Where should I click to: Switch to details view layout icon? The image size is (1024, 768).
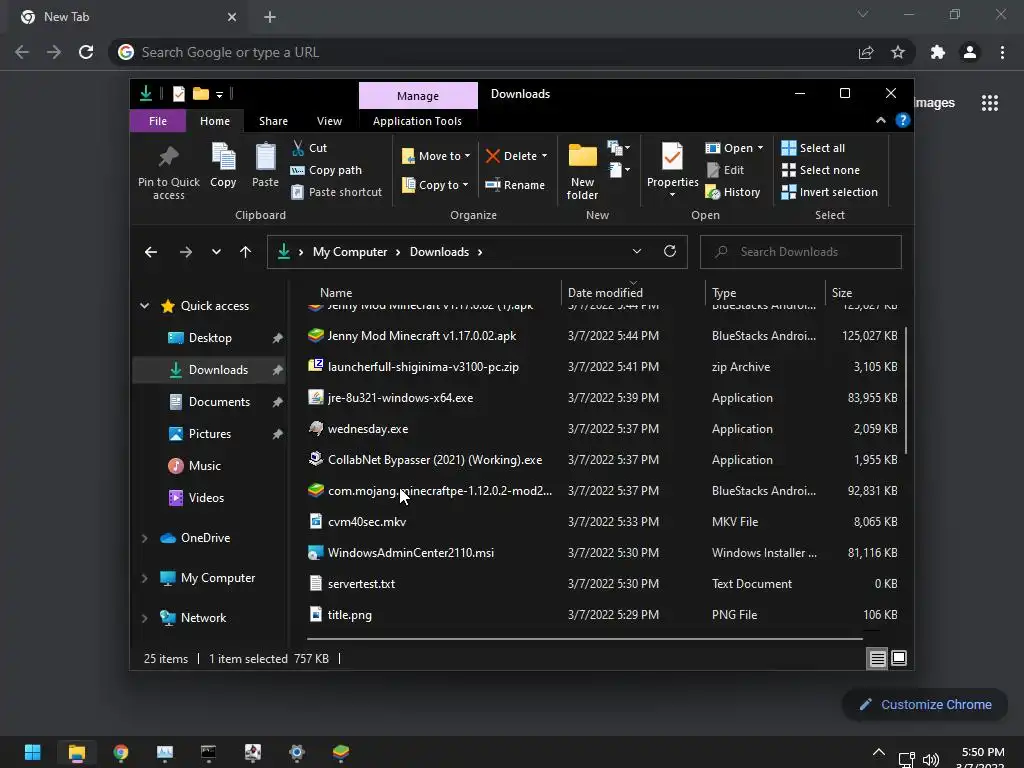click(x=877, y=658)
